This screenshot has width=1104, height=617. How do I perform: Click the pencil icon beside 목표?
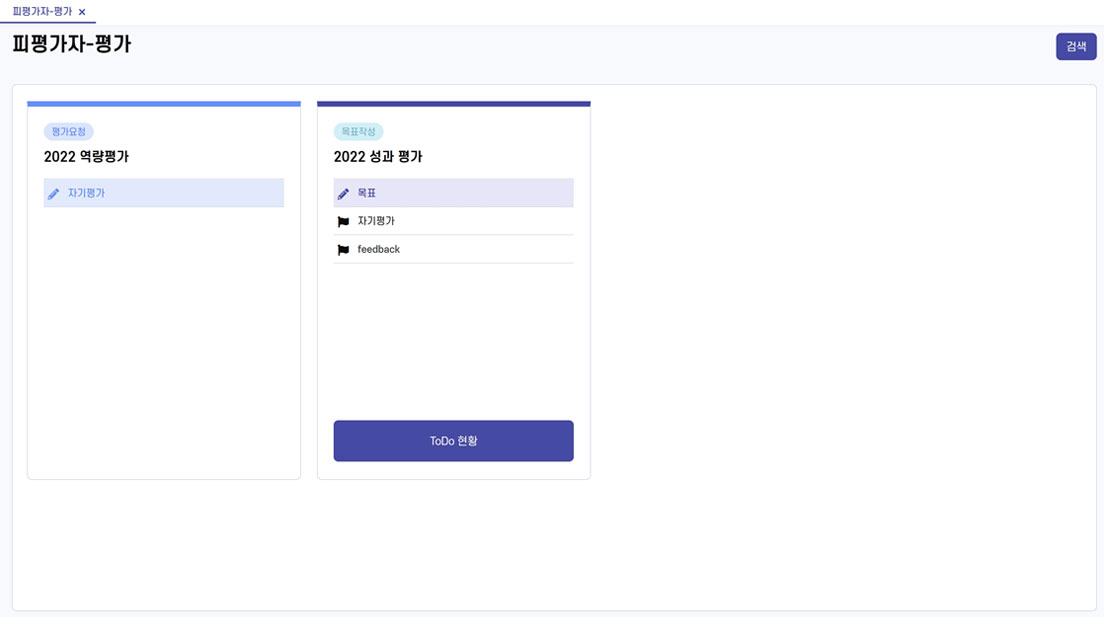click(343, 193)
